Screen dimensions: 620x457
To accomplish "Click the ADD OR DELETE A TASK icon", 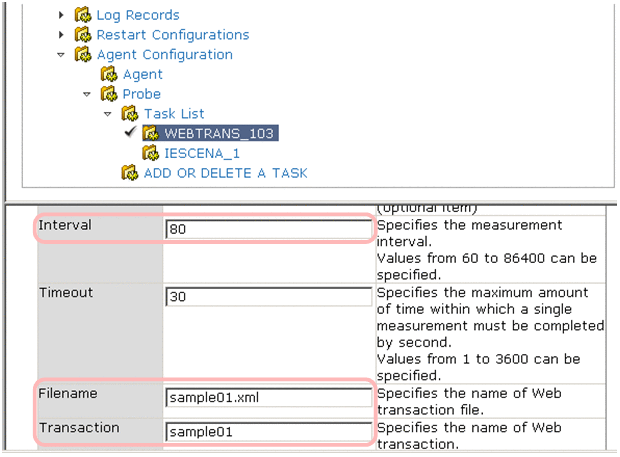I will click(x=129, y=173).
